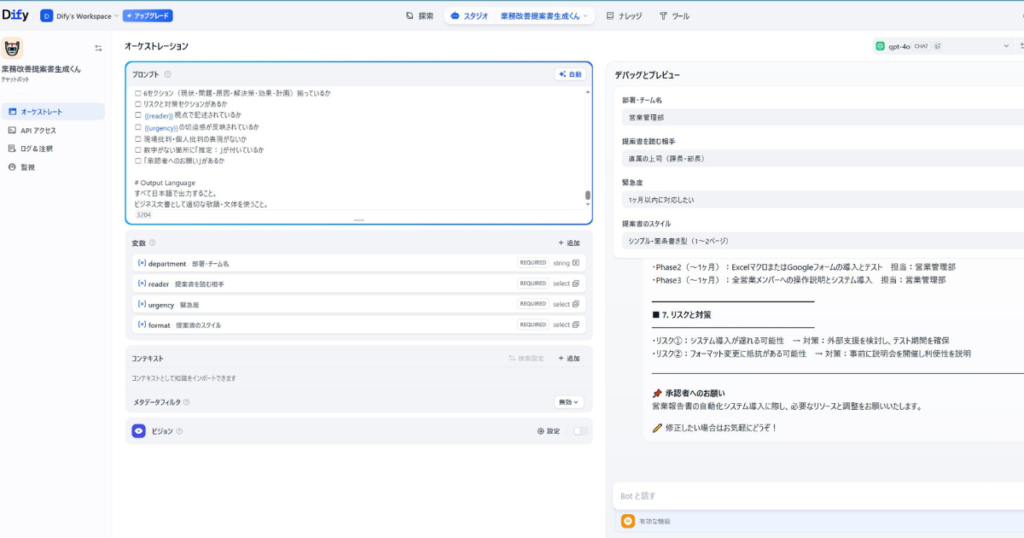Image resolution: width=1024 pixels, height=538 pixels.
Task: Click the prompt scrollbar down arrow
Action: [588, 204]
